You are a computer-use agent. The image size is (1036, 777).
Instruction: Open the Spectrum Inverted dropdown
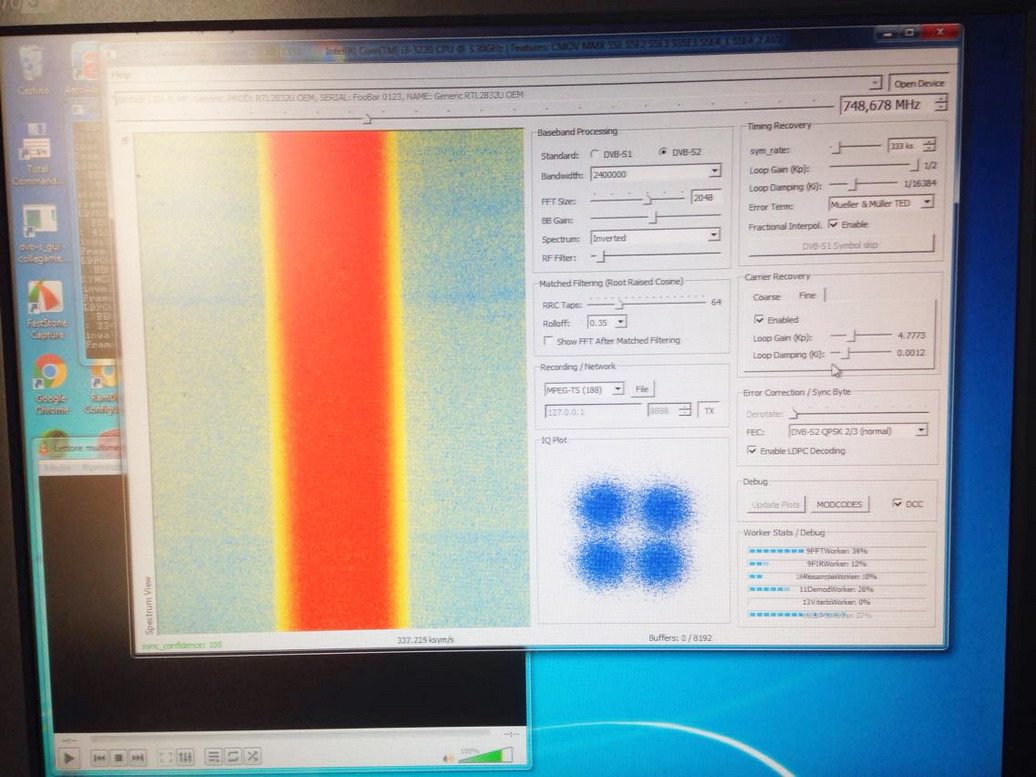pos(714,235)
